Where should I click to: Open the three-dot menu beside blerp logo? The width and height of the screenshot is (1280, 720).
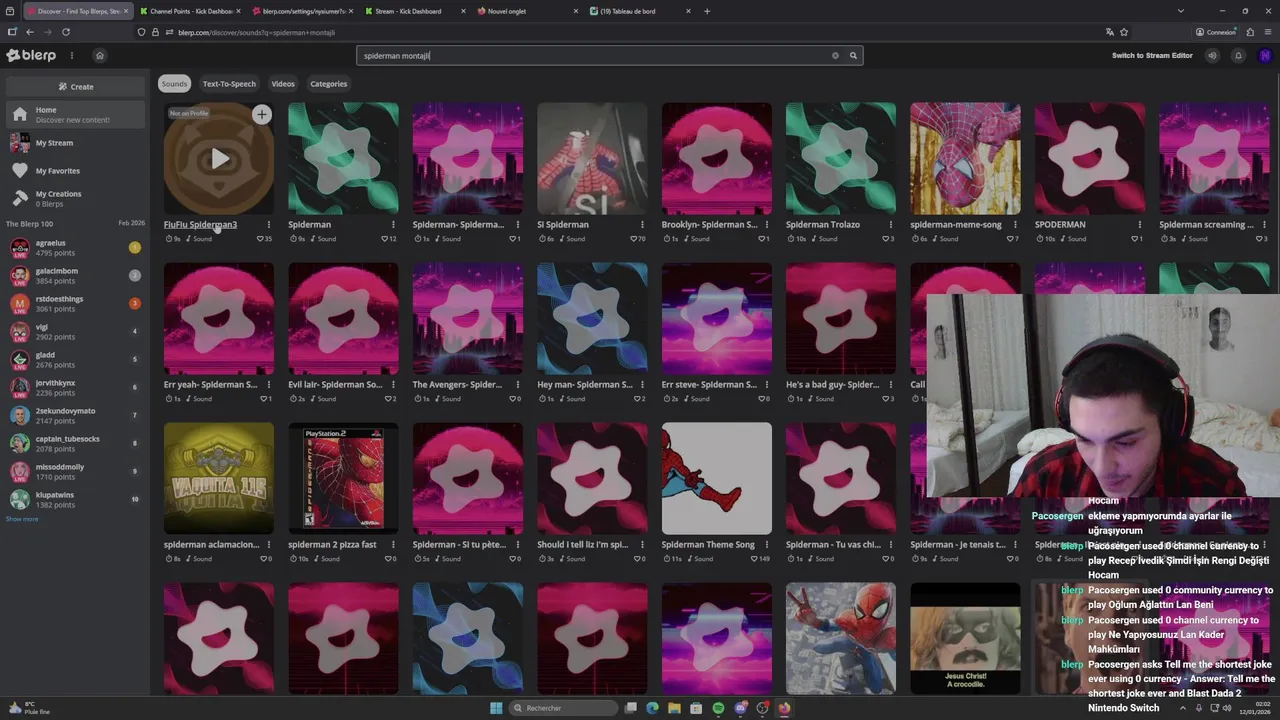71,55
